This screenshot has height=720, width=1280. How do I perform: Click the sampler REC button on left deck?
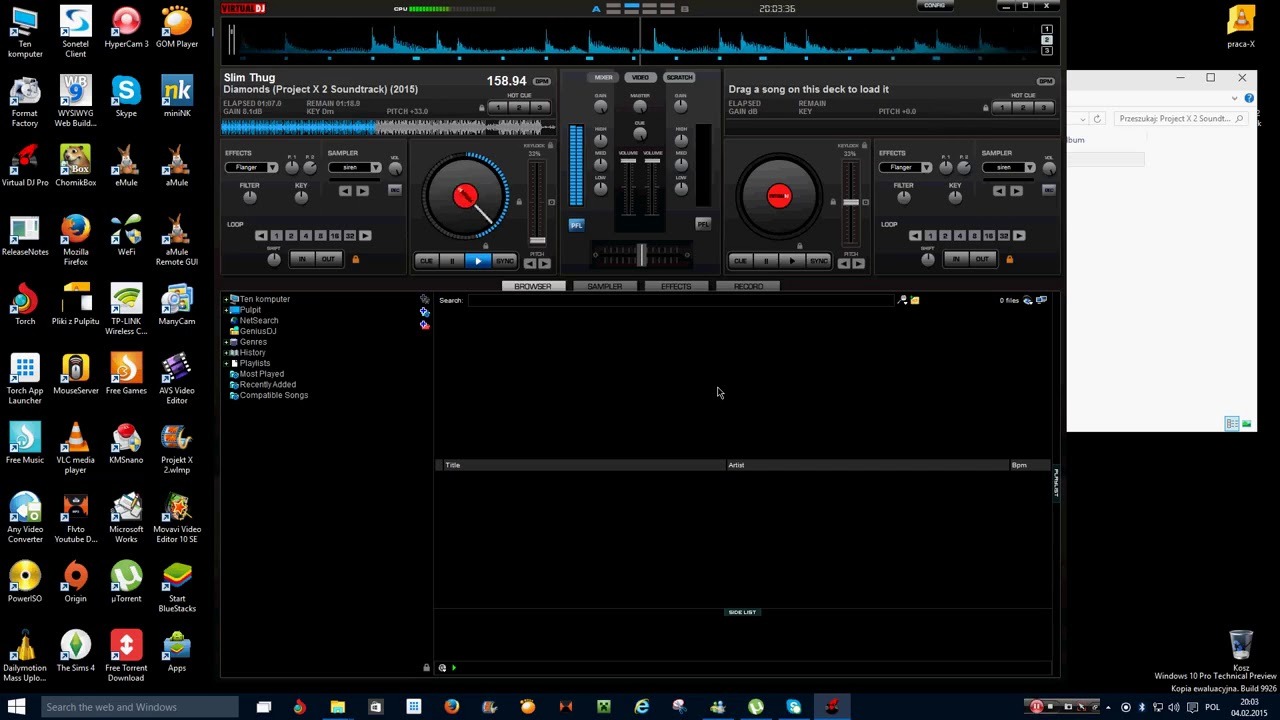click(x=395, y=190)
